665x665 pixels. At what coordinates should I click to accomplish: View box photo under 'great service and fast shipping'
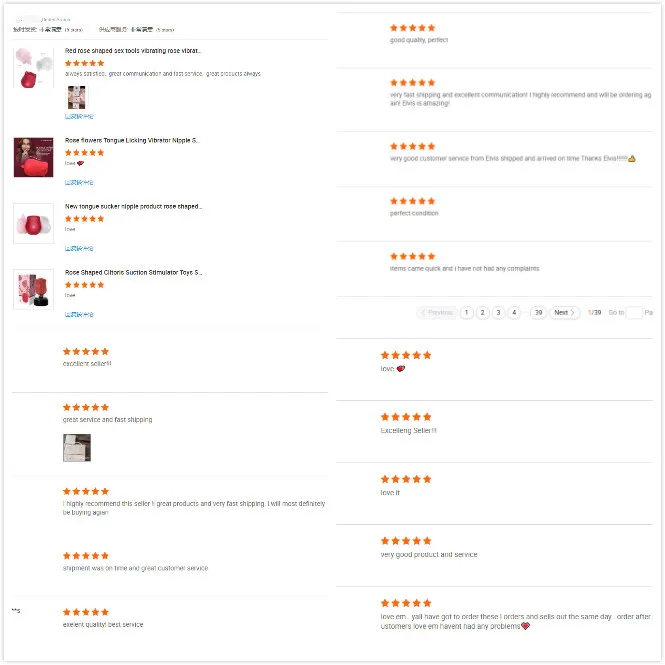point(77,448)
